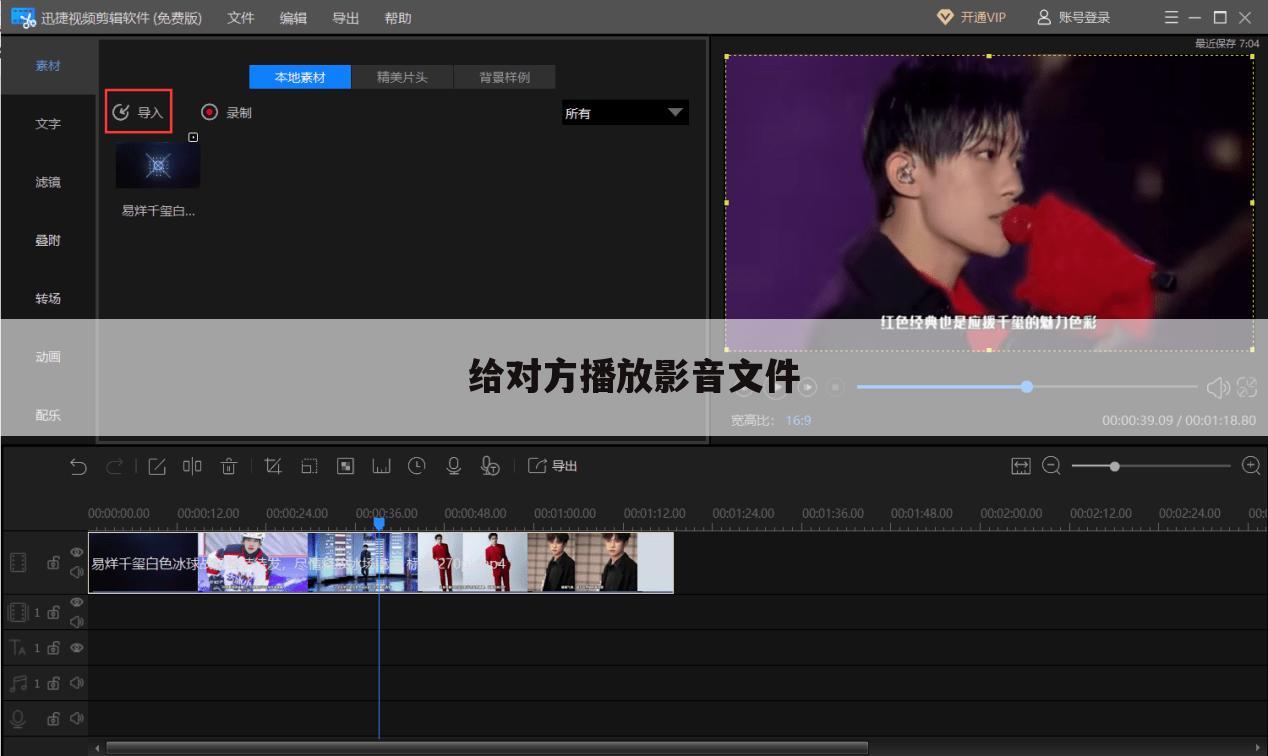Stop playback with the stop button

tap(836, 387)
